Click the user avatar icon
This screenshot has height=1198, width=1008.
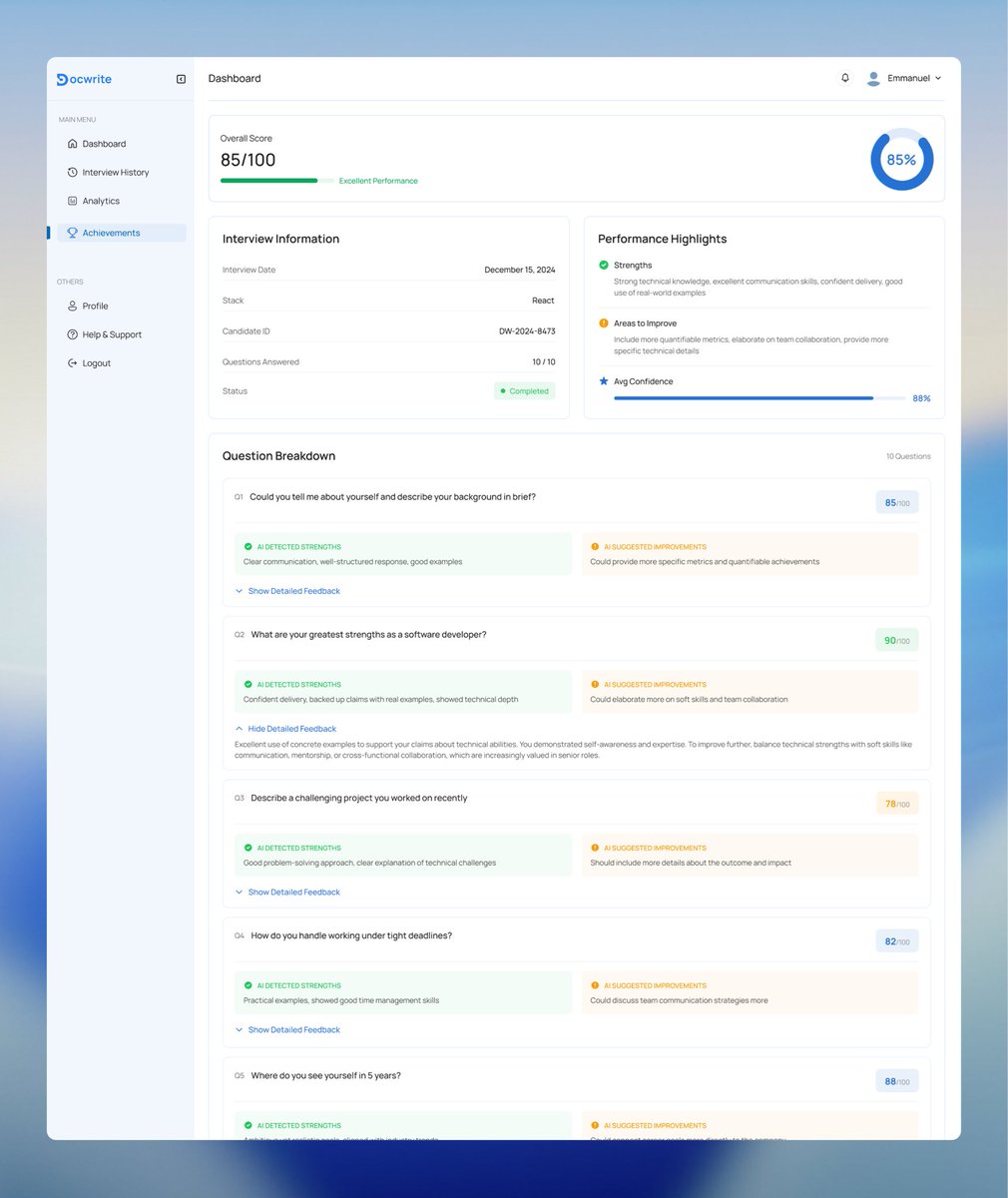[873, 78]
